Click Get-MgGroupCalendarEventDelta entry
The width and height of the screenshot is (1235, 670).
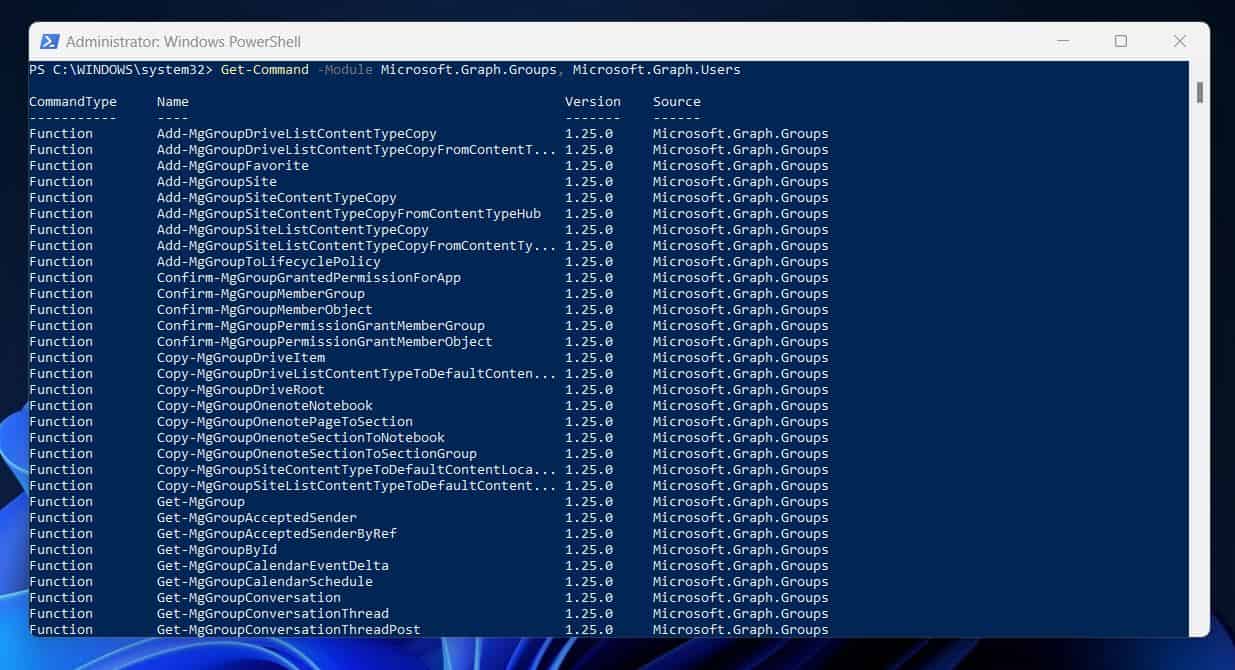pos(273,566)
